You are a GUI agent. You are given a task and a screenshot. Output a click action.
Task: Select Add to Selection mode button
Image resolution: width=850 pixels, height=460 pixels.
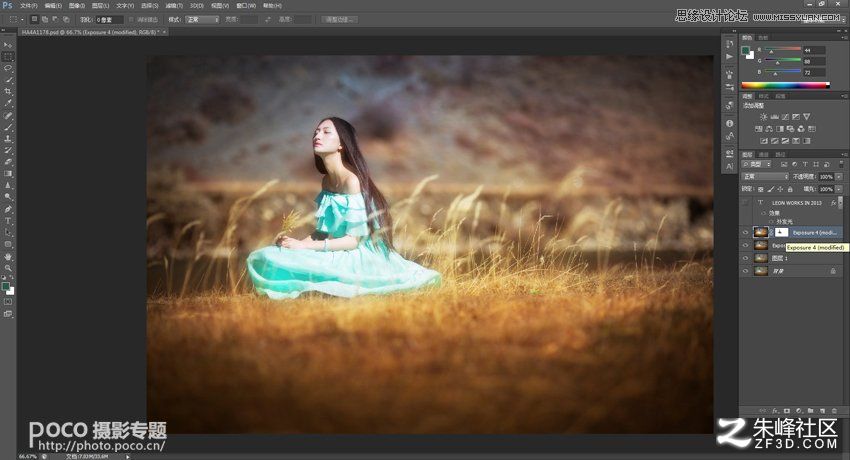45,19
